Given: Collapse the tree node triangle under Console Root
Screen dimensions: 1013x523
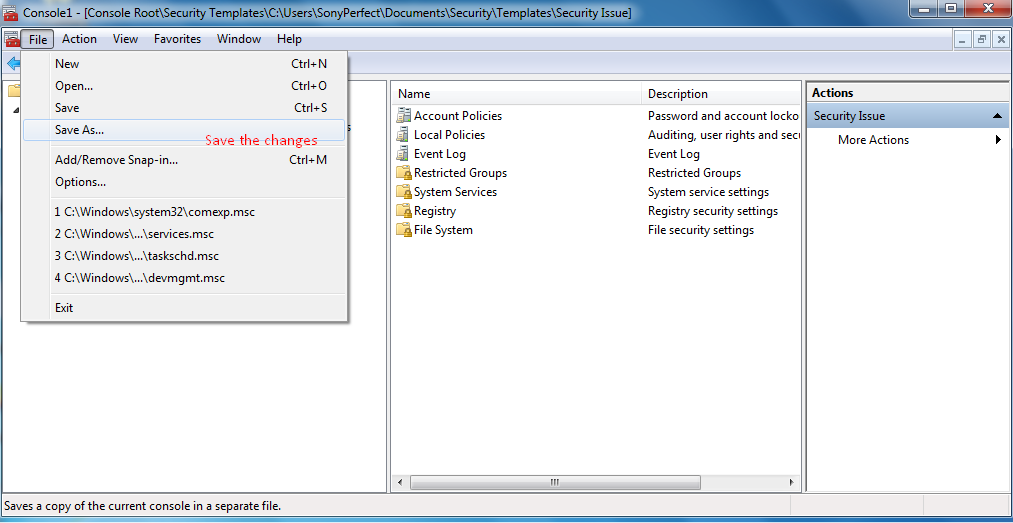Looking at the screenshot, I should coord(15,110).
